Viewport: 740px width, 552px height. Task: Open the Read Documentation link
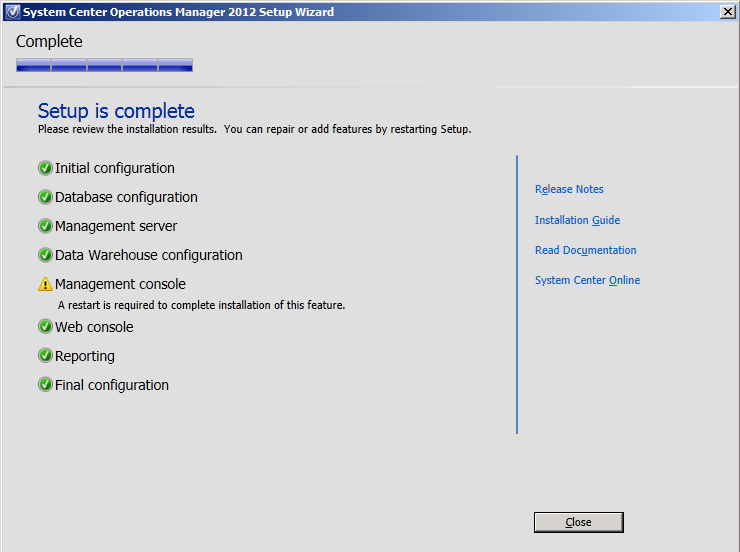click(585, 250)
